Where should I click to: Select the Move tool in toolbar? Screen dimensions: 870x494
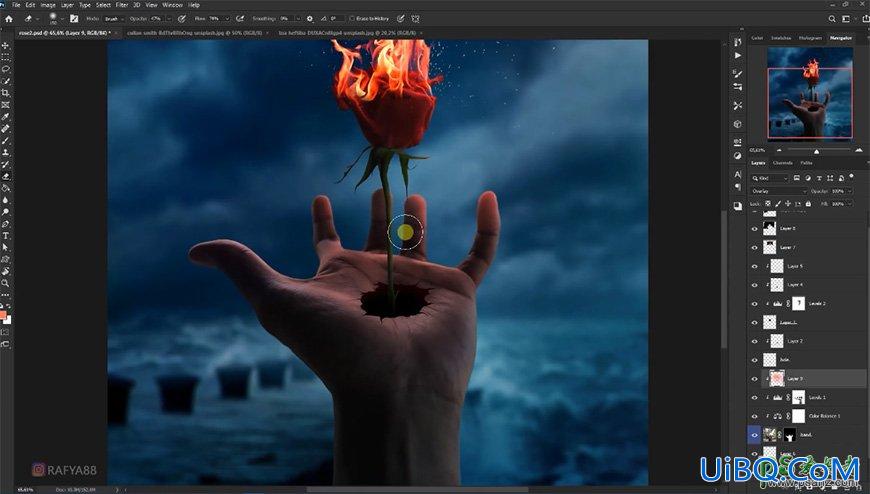point(6,46)
